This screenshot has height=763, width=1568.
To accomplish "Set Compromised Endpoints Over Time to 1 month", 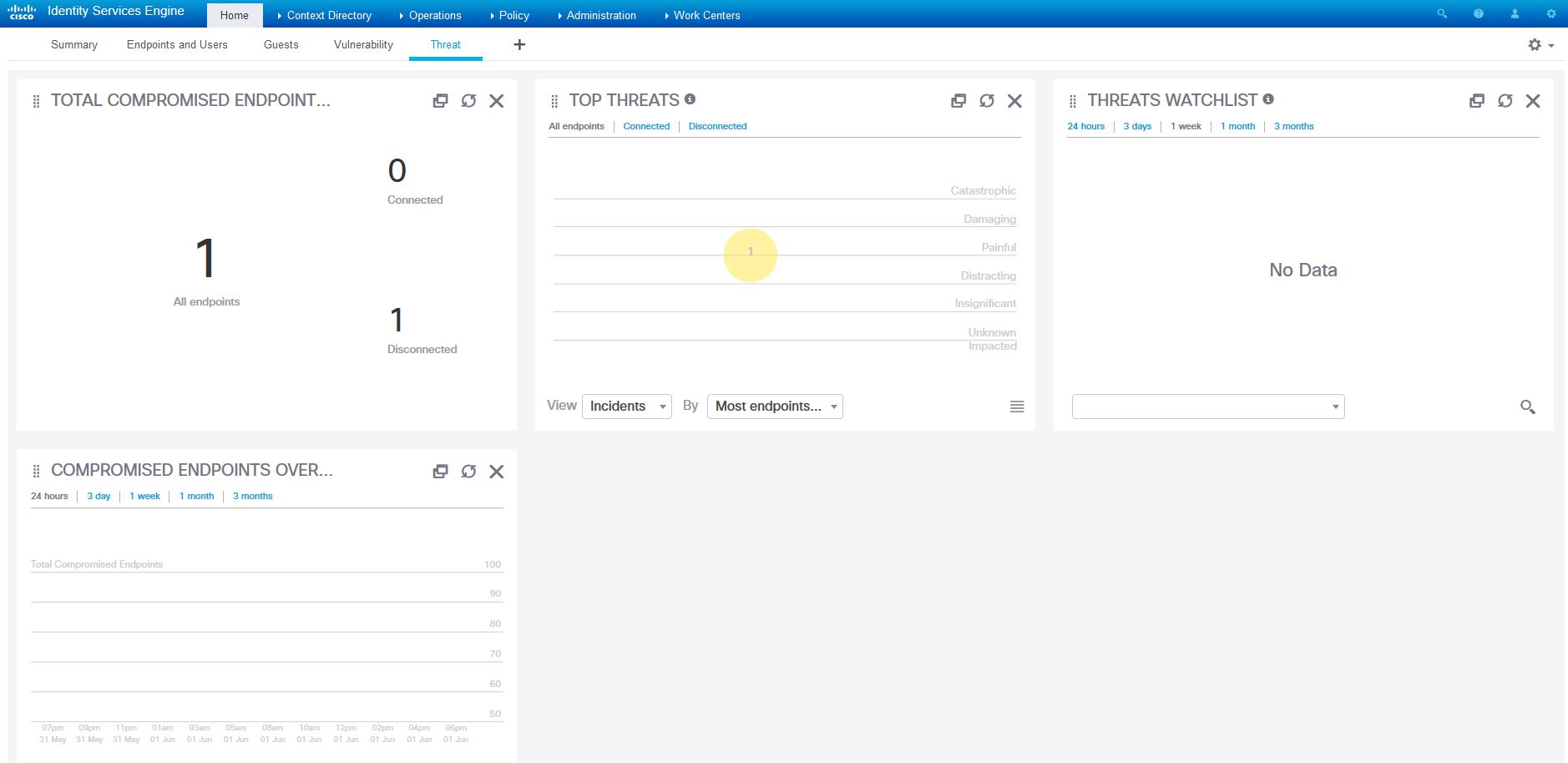I will [196, 496].
